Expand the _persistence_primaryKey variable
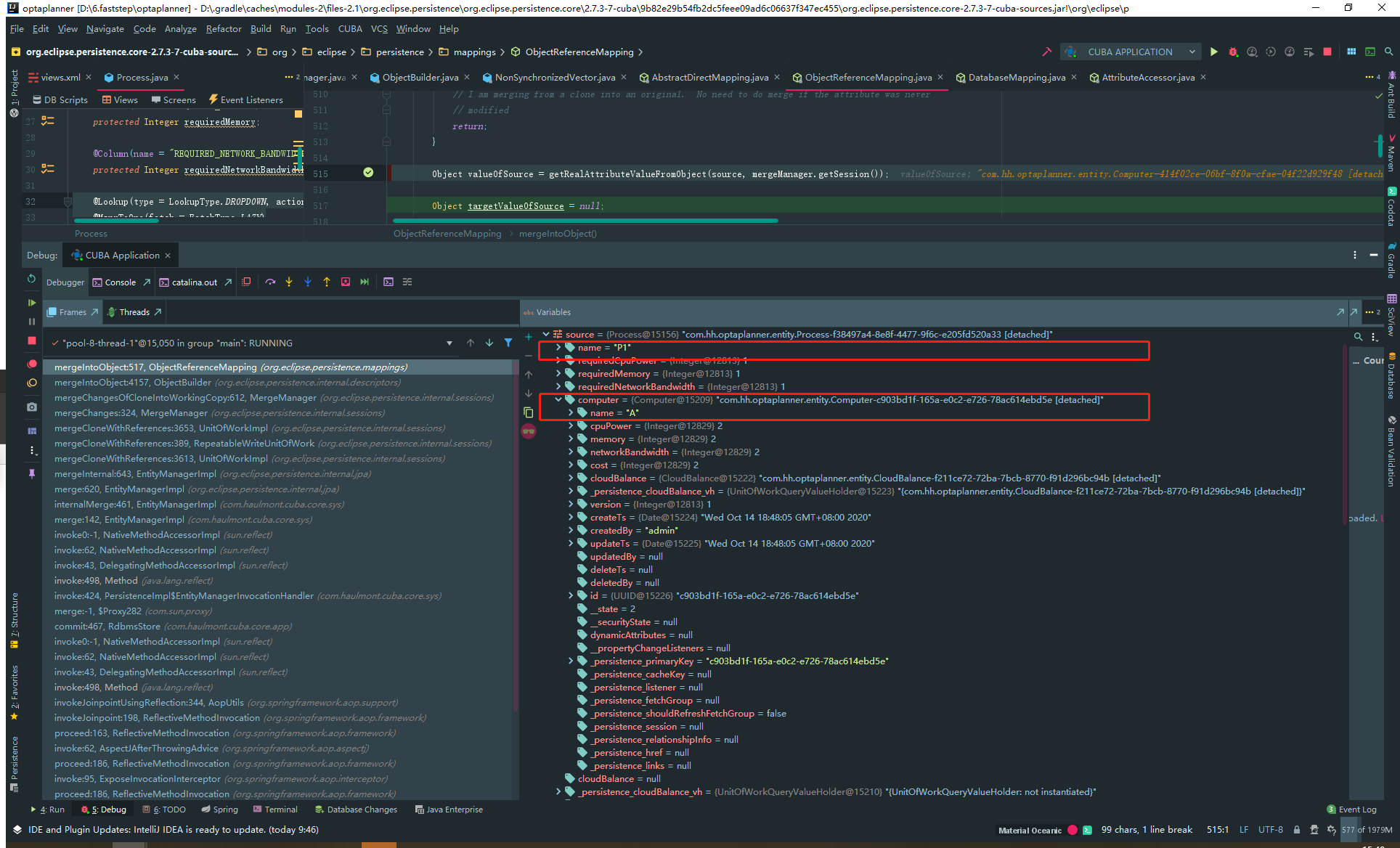Screen dimensions: 1400x848 (x=571, y=661)
